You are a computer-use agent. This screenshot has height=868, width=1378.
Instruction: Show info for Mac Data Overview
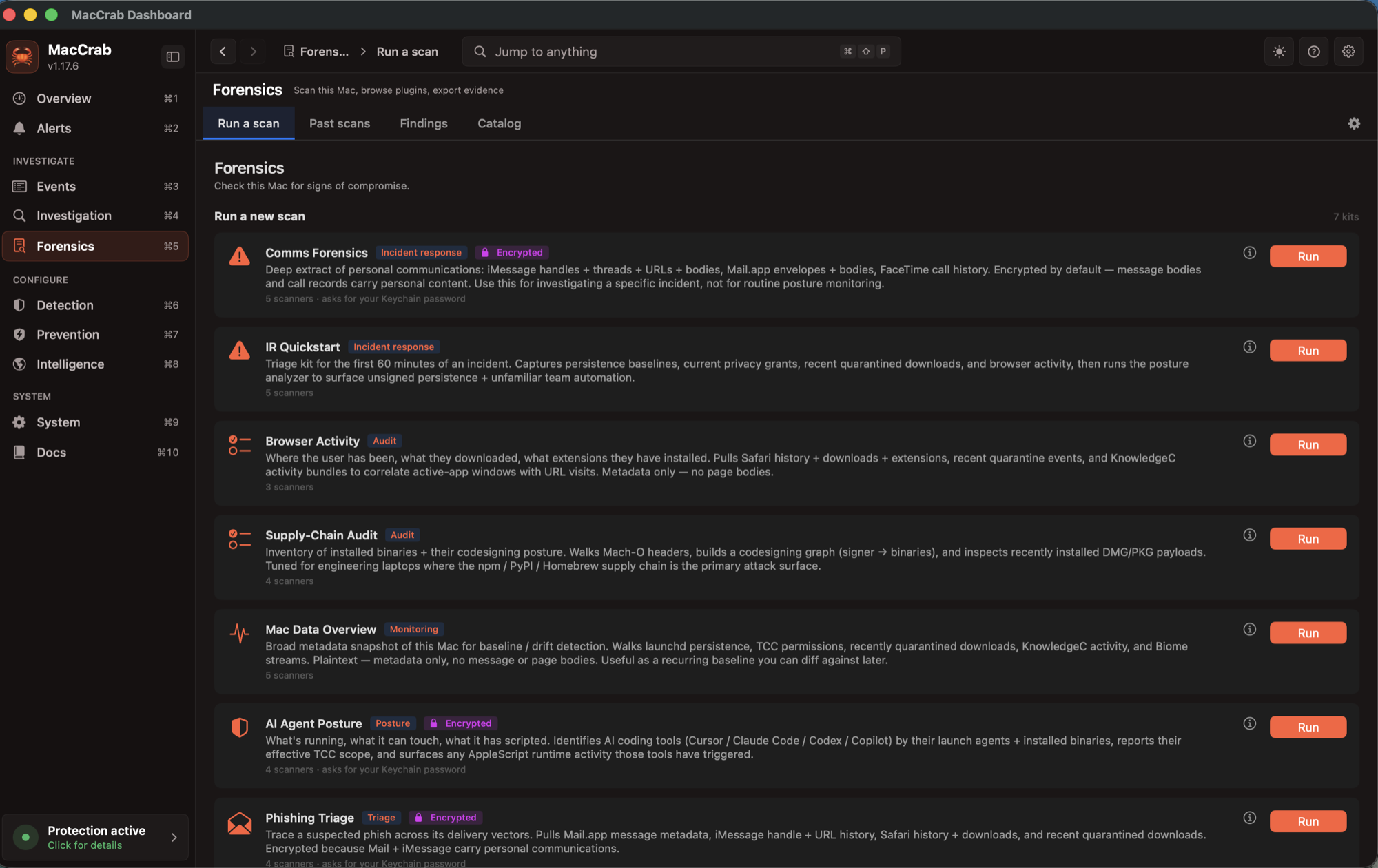pos(1249,630)
